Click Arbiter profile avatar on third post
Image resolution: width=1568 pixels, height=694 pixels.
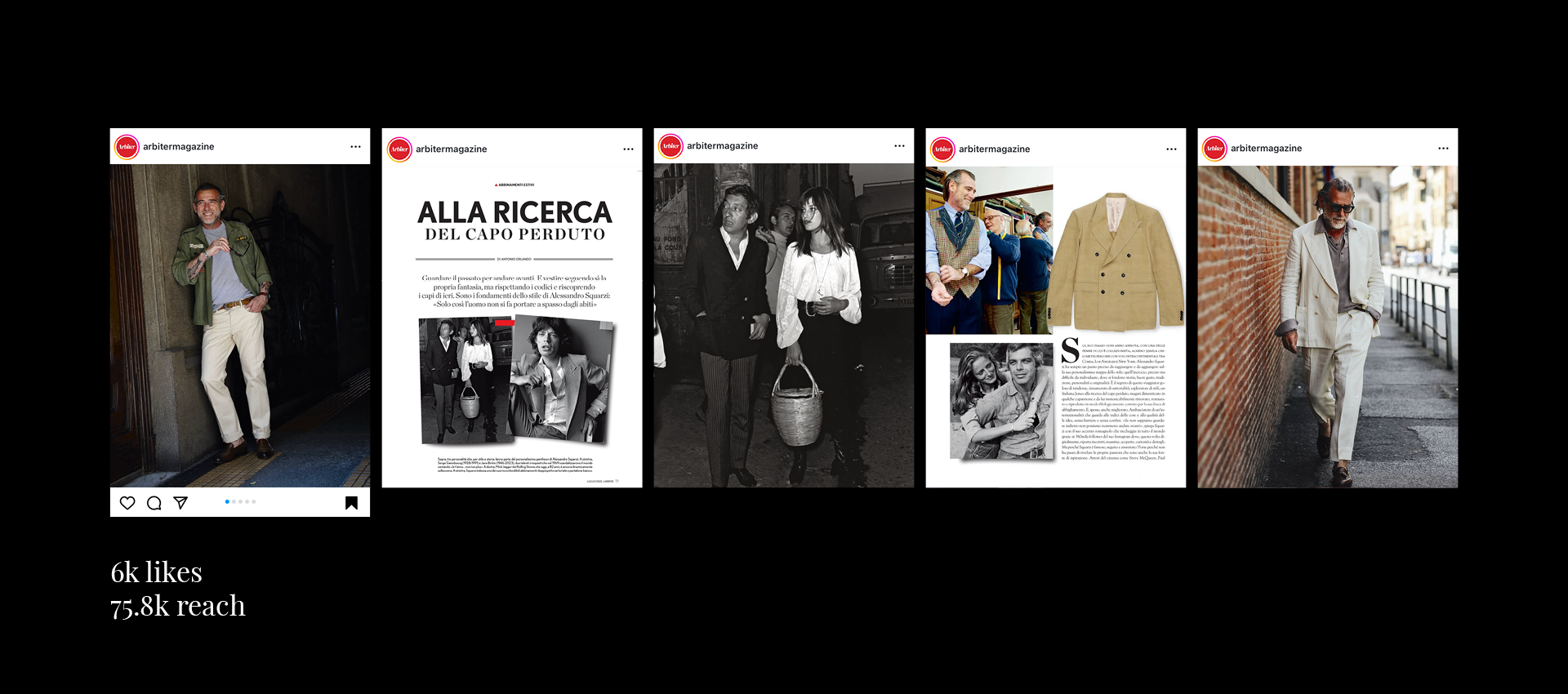click(670, 146)
